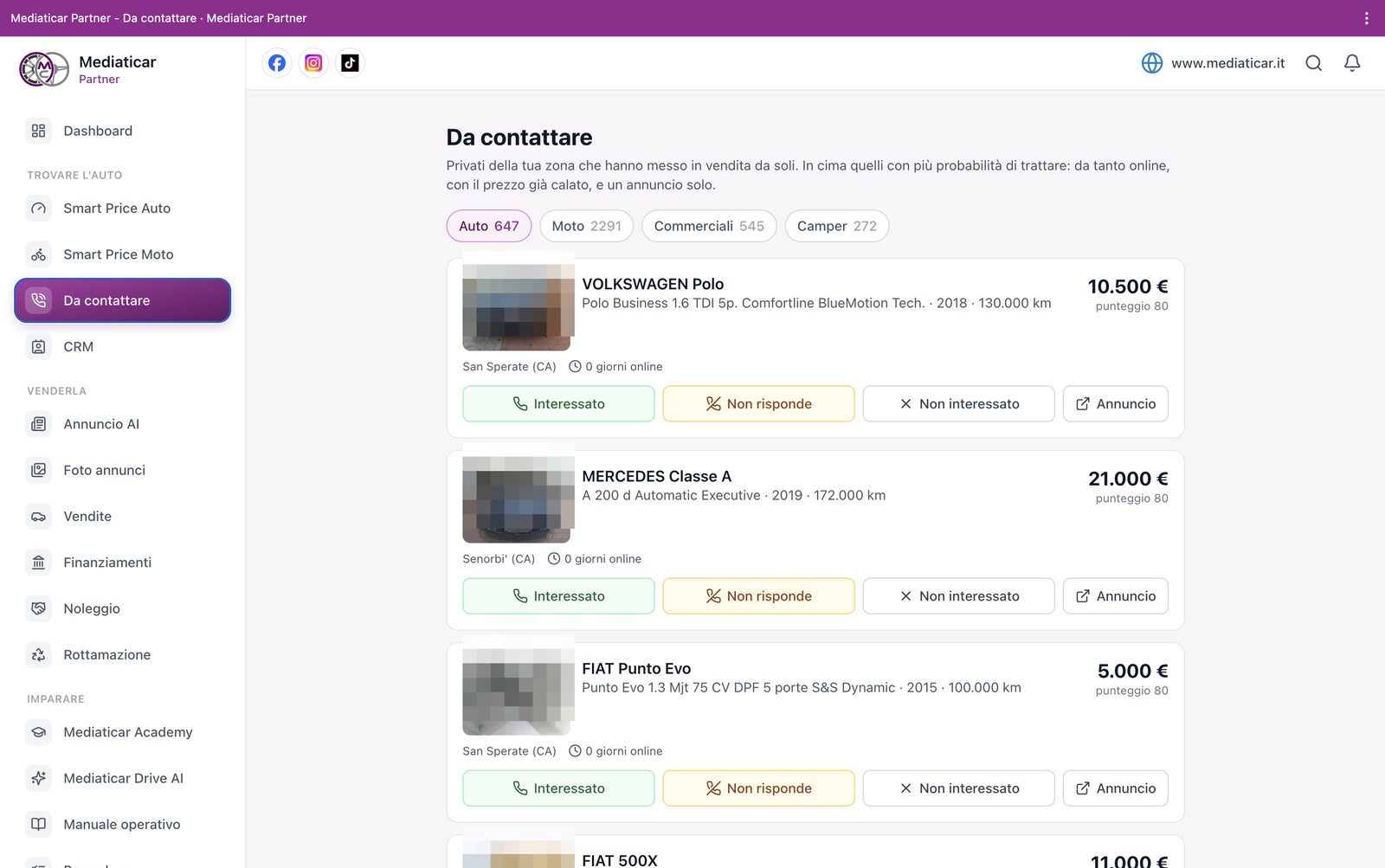Mark the Volkswagen Polo seller as Interessato
1385x868 pixels.
(x=558, y=404)
